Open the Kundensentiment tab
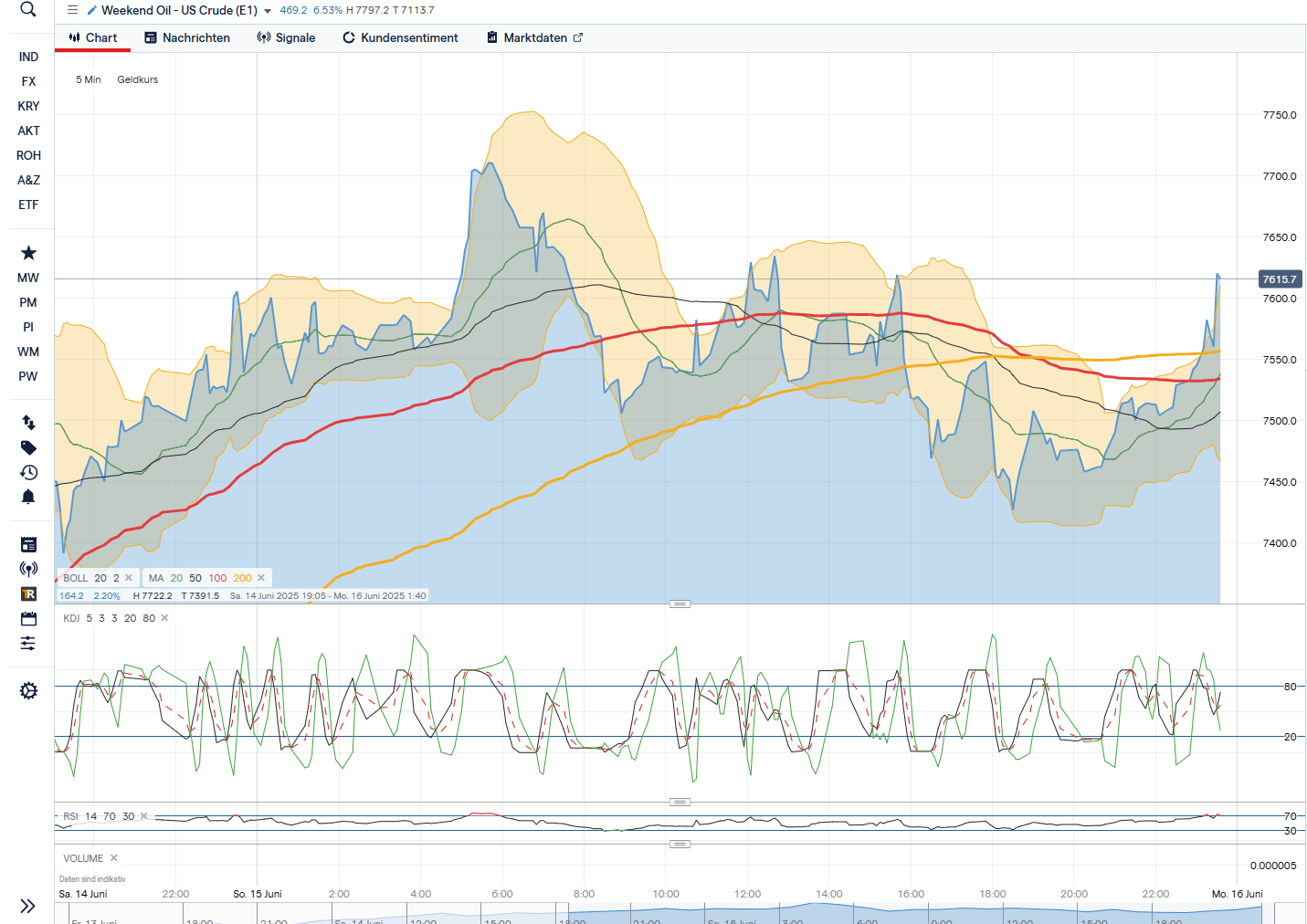The width and height of the screenshot is (1307, 924). [x=400, y=37]
